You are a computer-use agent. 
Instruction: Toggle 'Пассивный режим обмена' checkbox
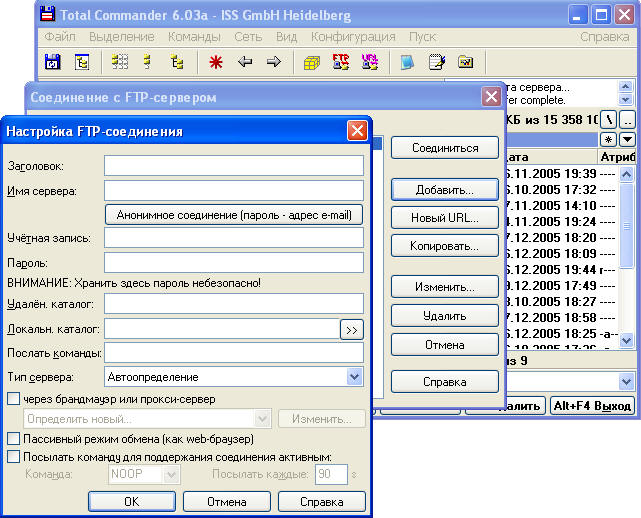(13, 439)
